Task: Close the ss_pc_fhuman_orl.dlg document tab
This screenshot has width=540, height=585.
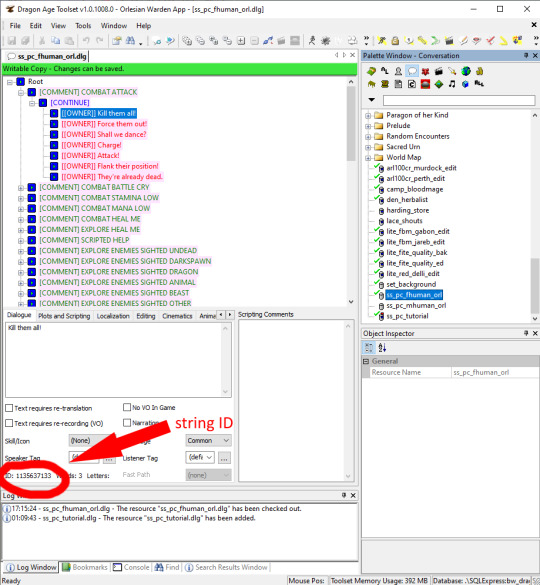Action: [x=352, y=55]
